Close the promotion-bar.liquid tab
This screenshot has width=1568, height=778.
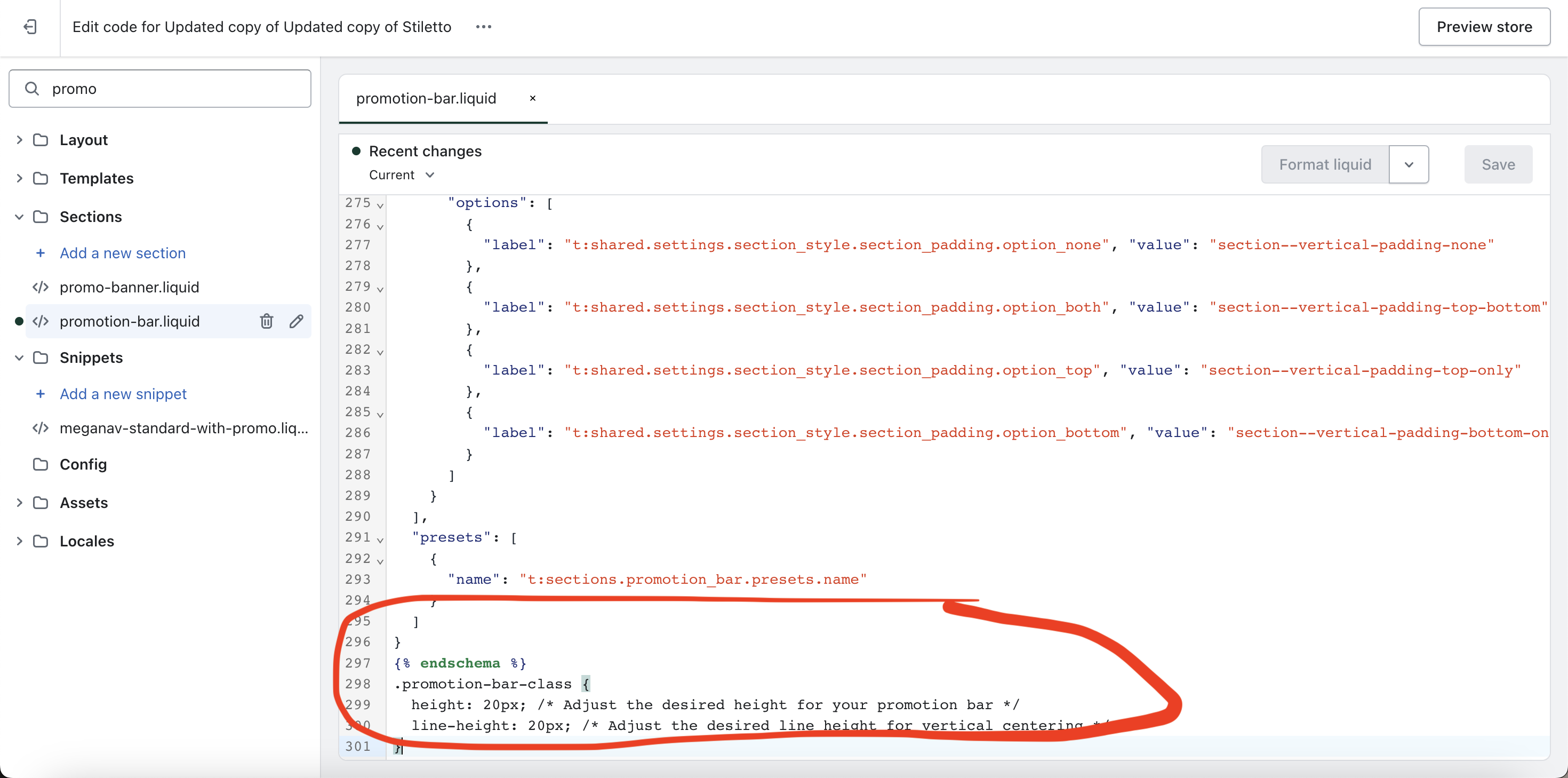(533, 98)
